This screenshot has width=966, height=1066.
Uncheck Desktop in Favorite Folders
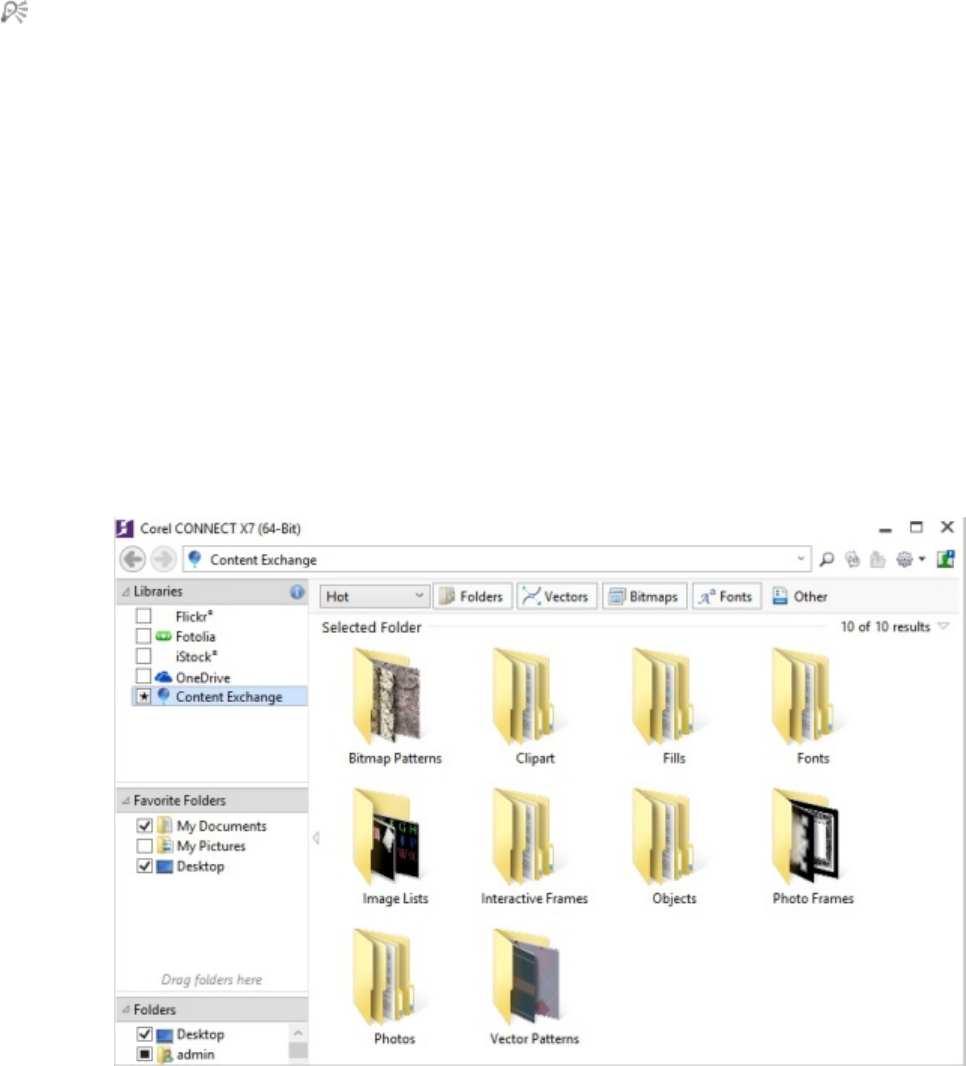coord(144,866)
